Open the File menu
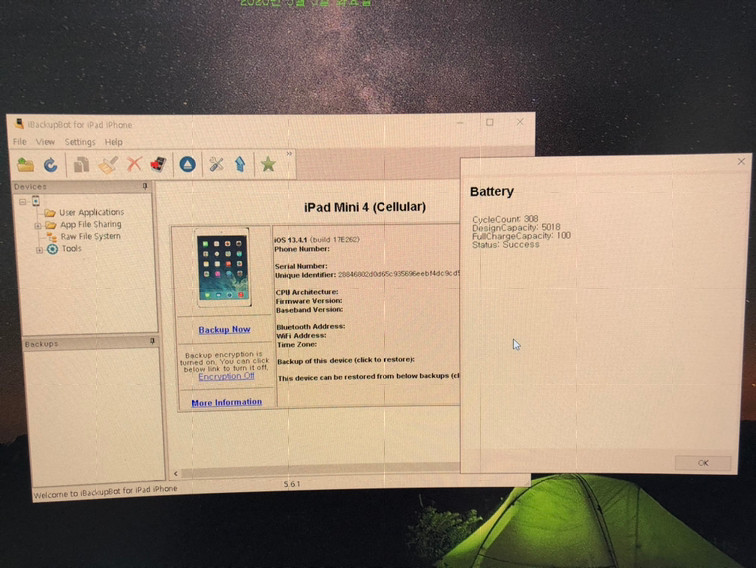 coord(20,142)
